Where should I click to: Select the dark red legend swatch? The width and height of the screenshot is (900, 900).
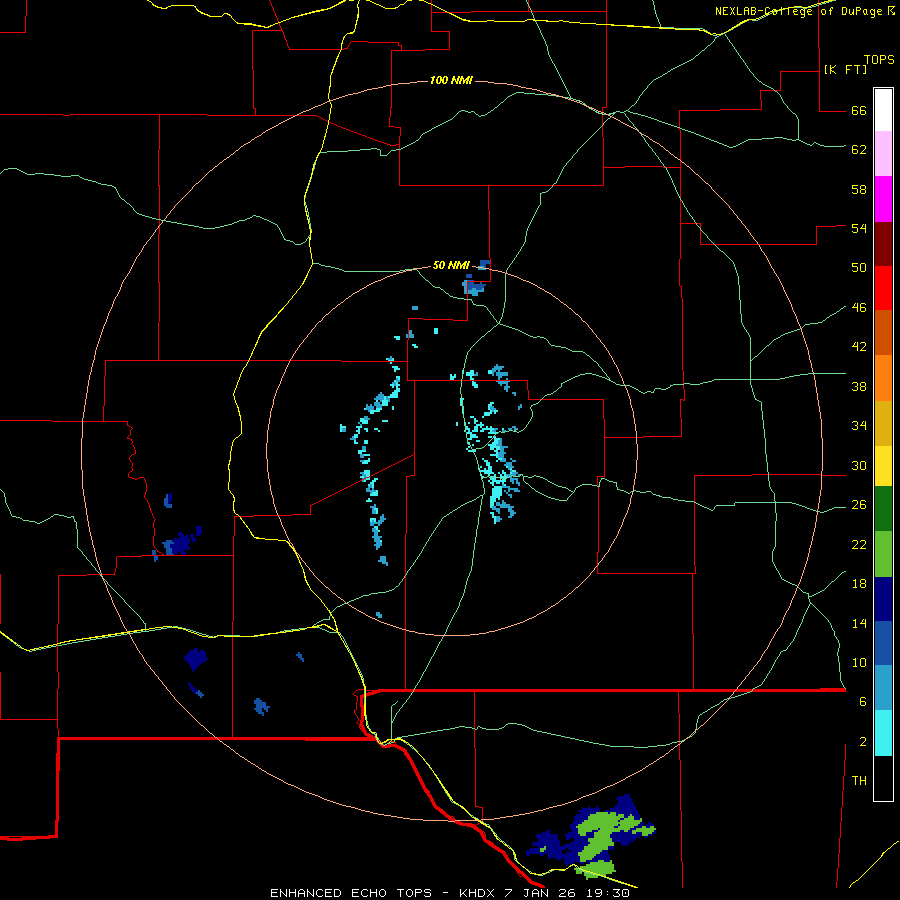click(x=883, y=244)
